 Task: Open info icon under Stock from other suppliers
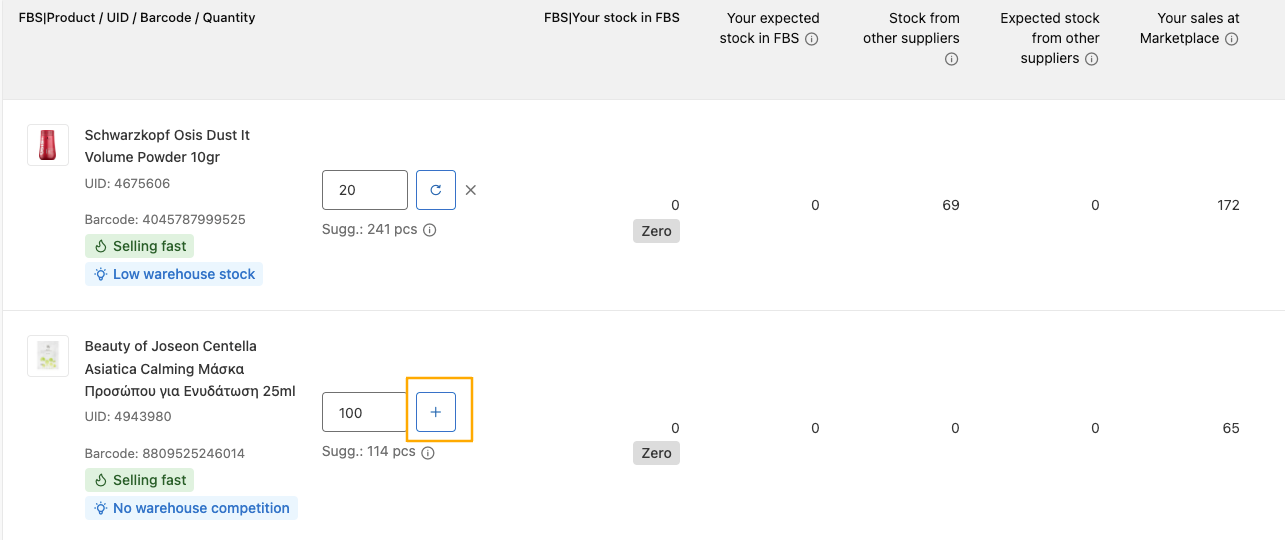pyautogui.click(x=952, y=59)
